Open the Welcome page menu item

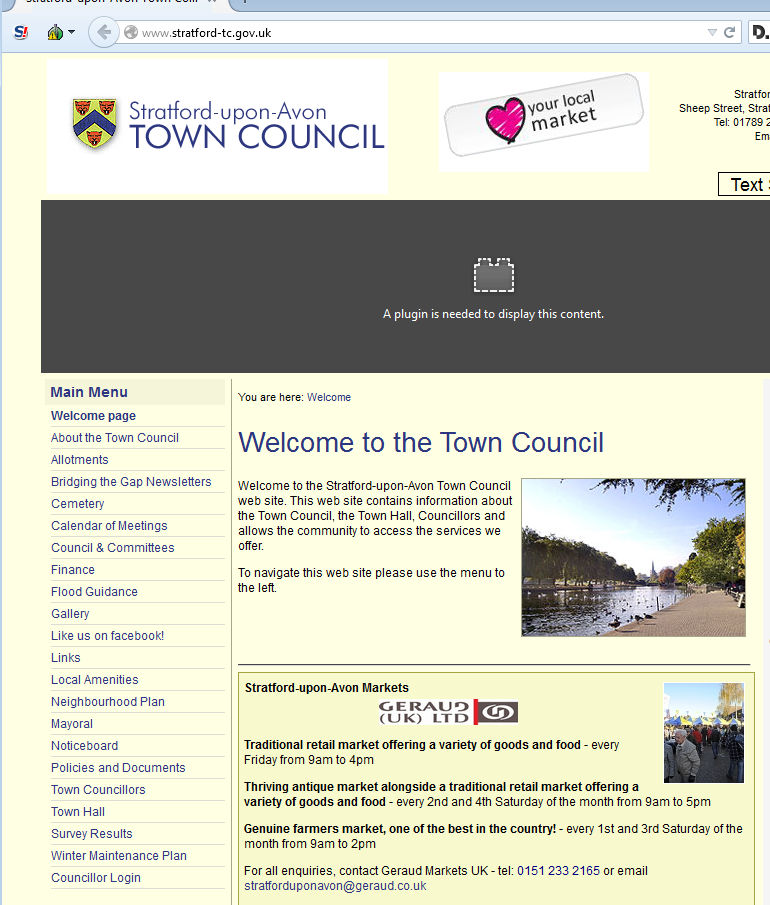click(x=94, y=416)
